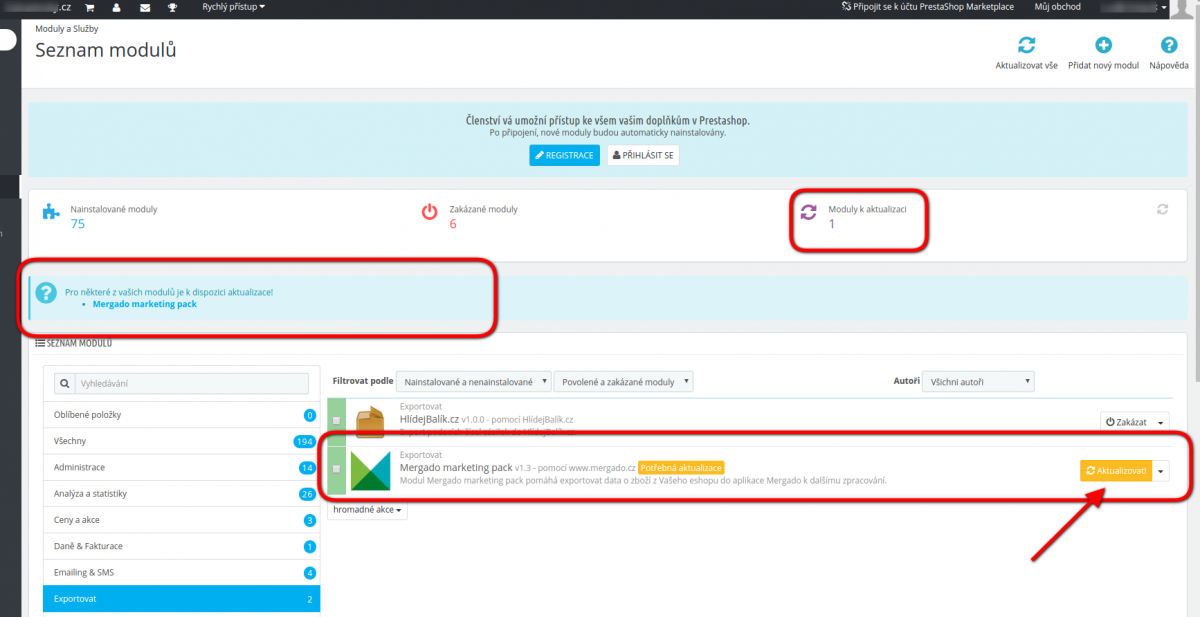Click the Aktualizovat vše refresh icon
The image size is (1200, 617).
[x=1026, y=45]
